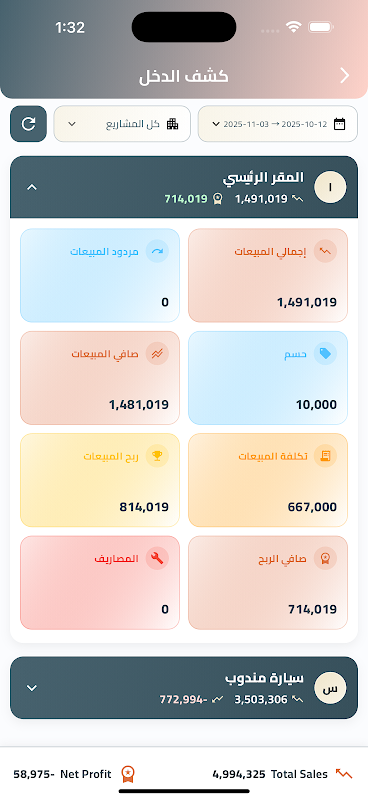Click the medal icon on net profit card
Screen dimensions: 368x800
click(x=325, y=558)
